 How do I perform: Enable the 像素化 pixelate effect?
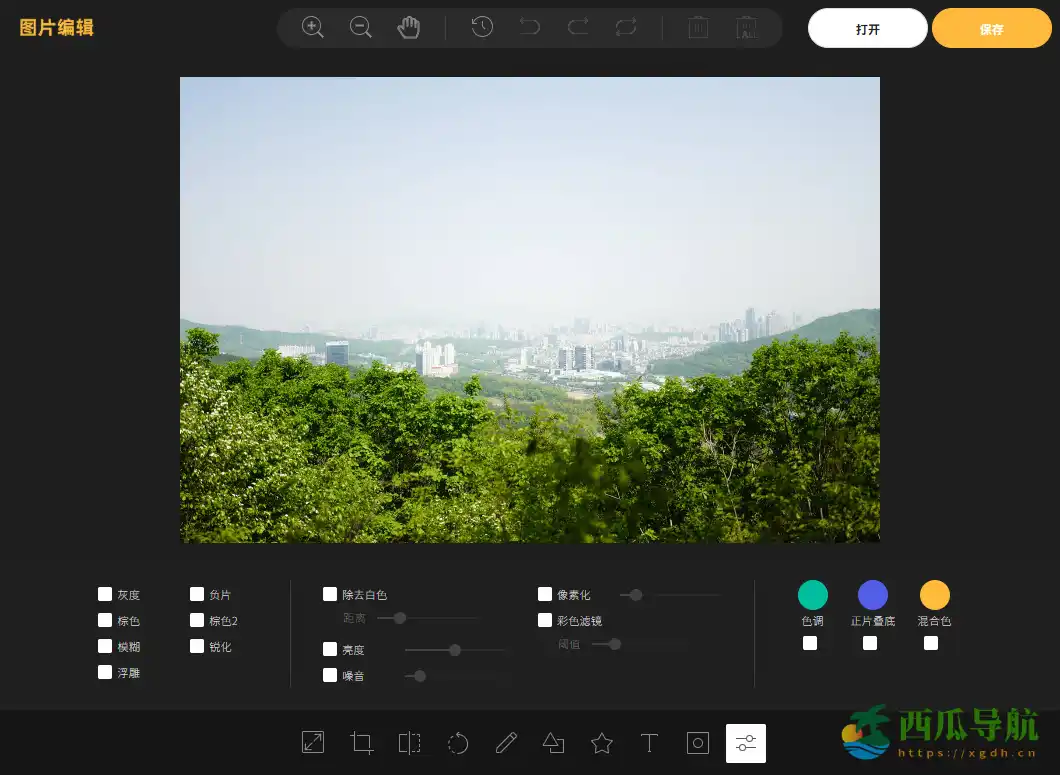click(545, 593)
